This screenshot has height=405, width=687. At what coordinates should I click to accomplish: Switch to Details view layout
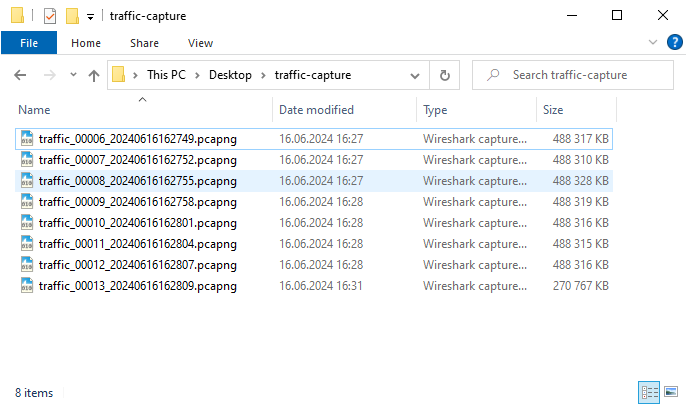point(647,392)
